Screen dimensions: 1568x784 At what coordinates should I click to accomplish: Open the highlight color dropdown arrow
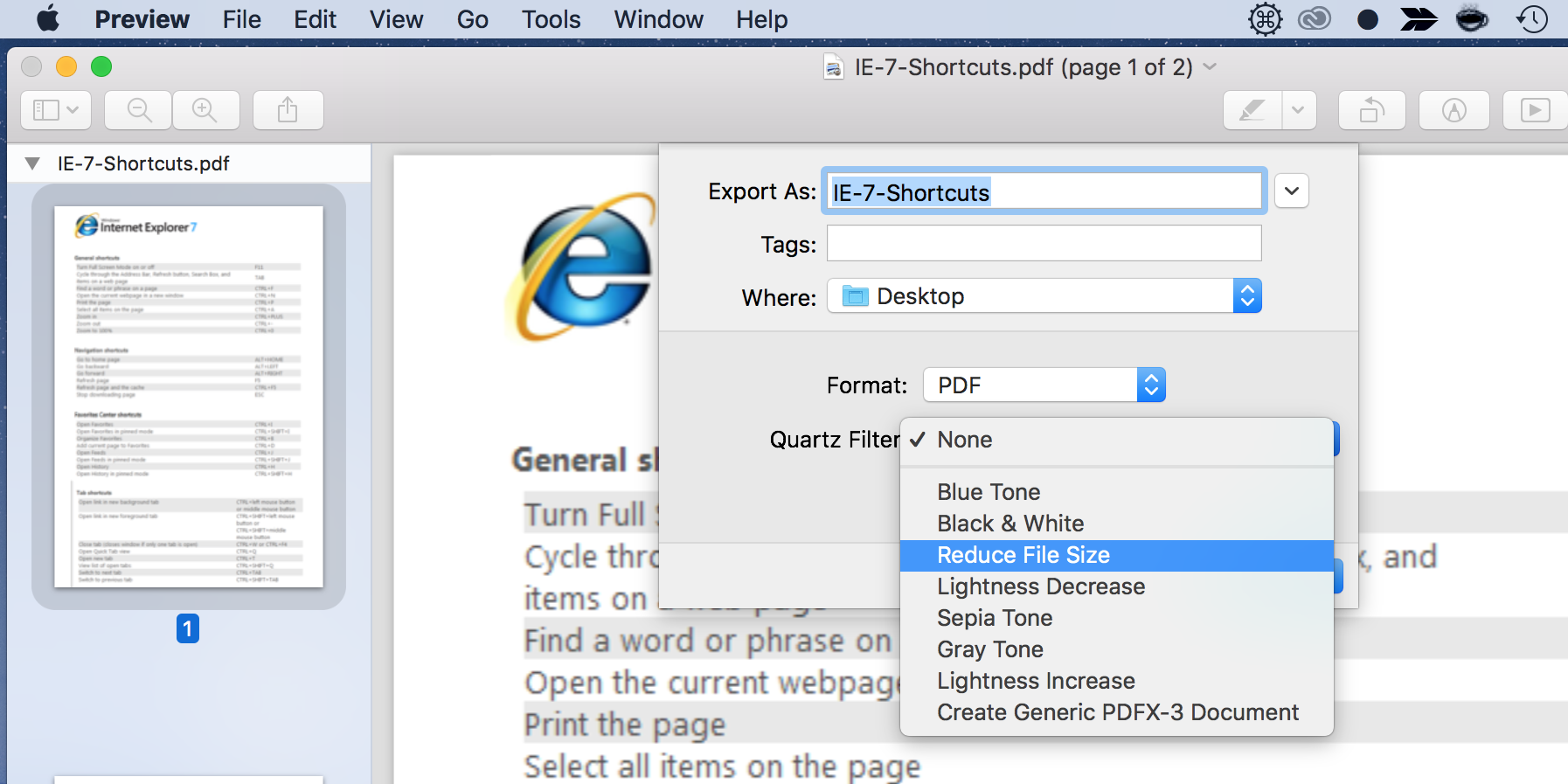coord(1299,110)
